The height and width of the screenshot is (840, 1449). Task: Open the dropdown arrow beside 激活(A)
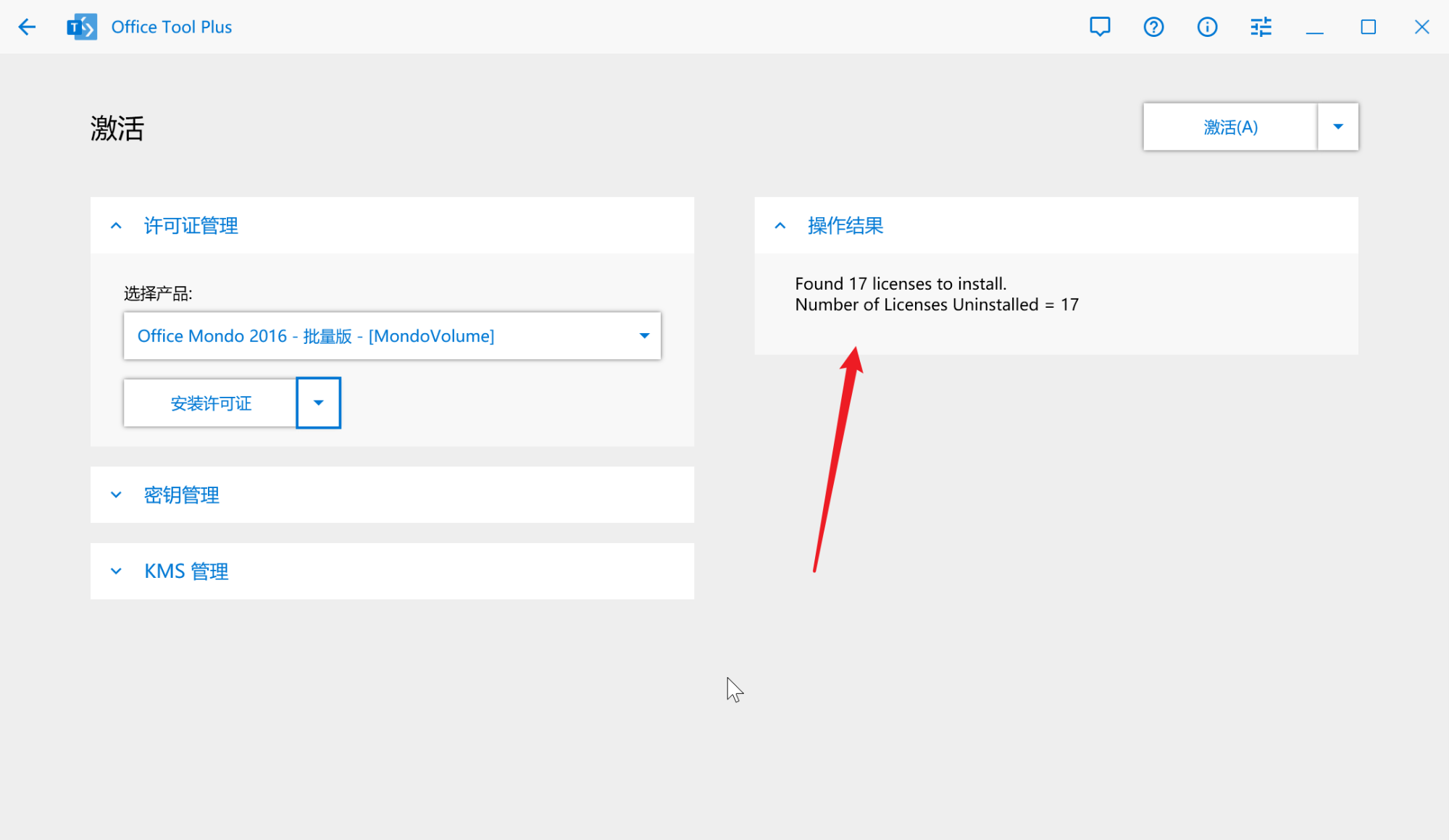click(x=1338, y=127)
